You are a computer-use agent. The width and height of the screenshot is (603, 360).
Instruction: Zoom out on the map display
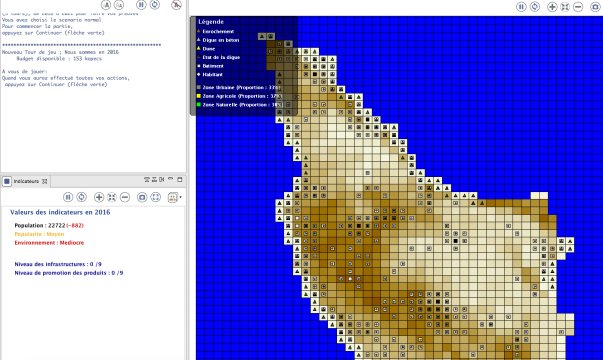click(578, 7)
